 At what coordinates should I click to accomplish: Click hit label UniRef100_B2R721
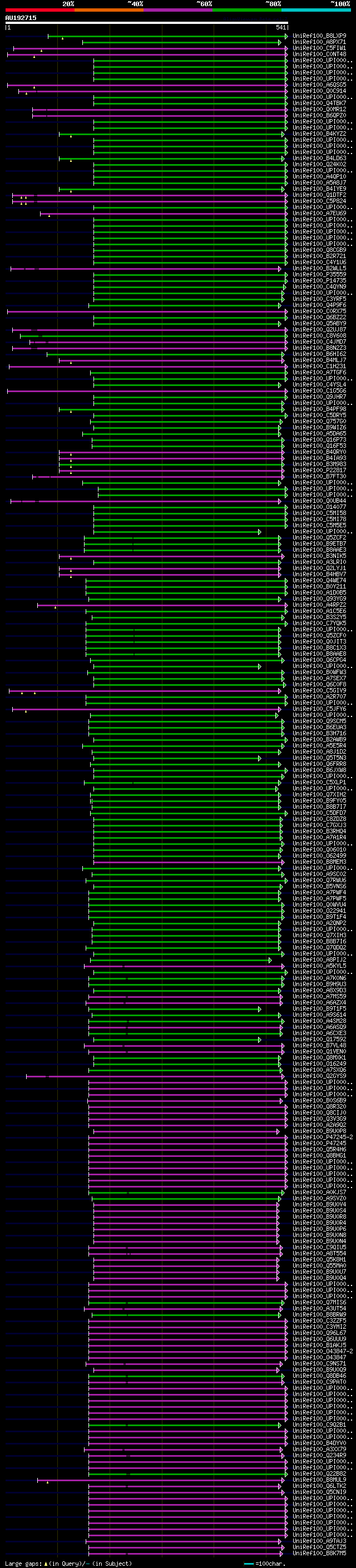tap(319, 256)
